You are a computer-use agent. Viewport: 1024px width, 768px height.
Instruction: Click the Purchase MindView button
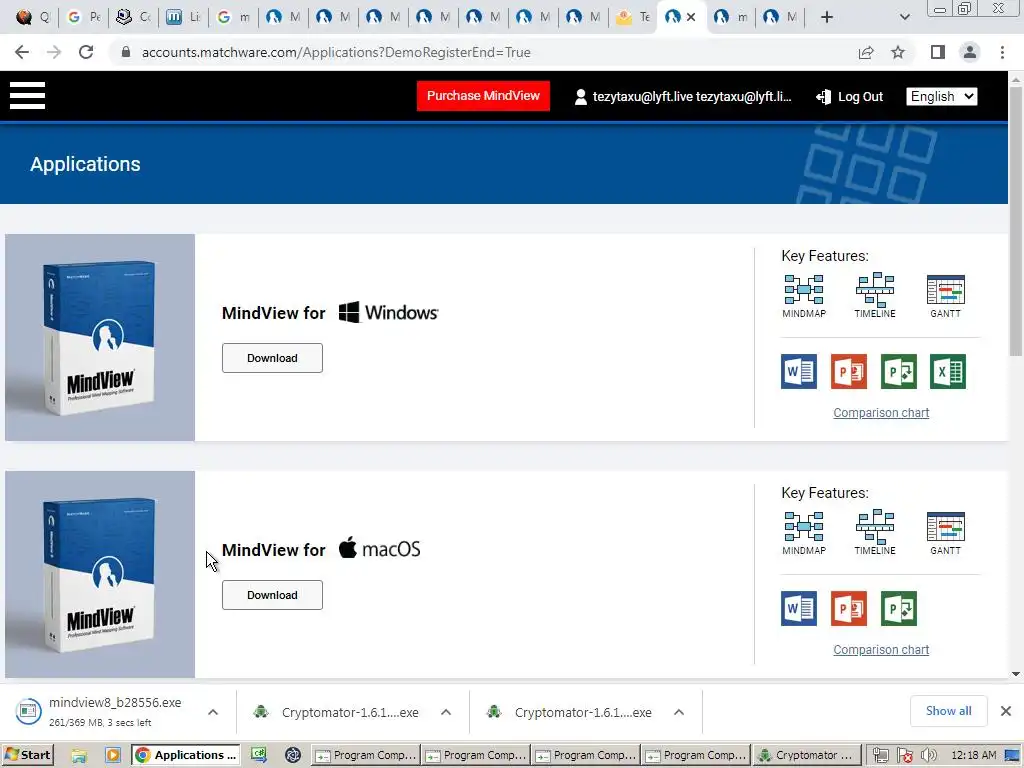tap(483, 96)
